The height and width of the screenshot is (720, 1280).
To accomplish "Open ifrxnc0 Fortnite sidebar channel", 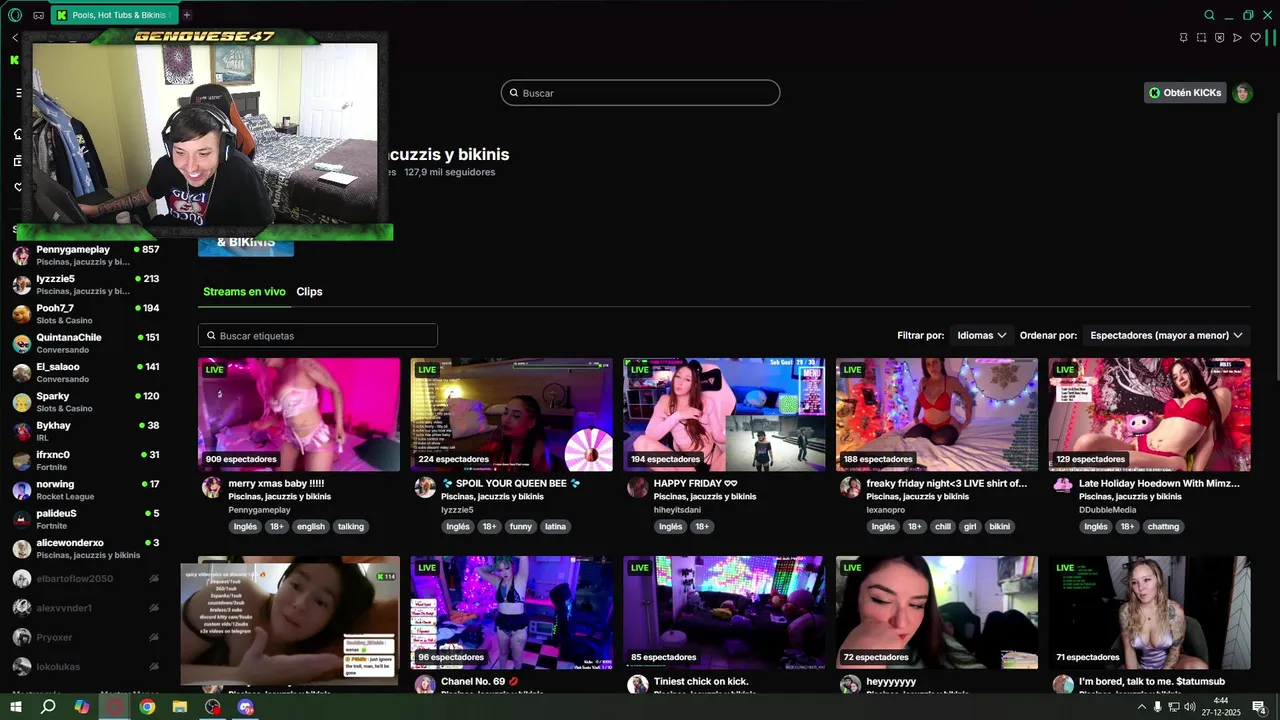I will [86, 461].
